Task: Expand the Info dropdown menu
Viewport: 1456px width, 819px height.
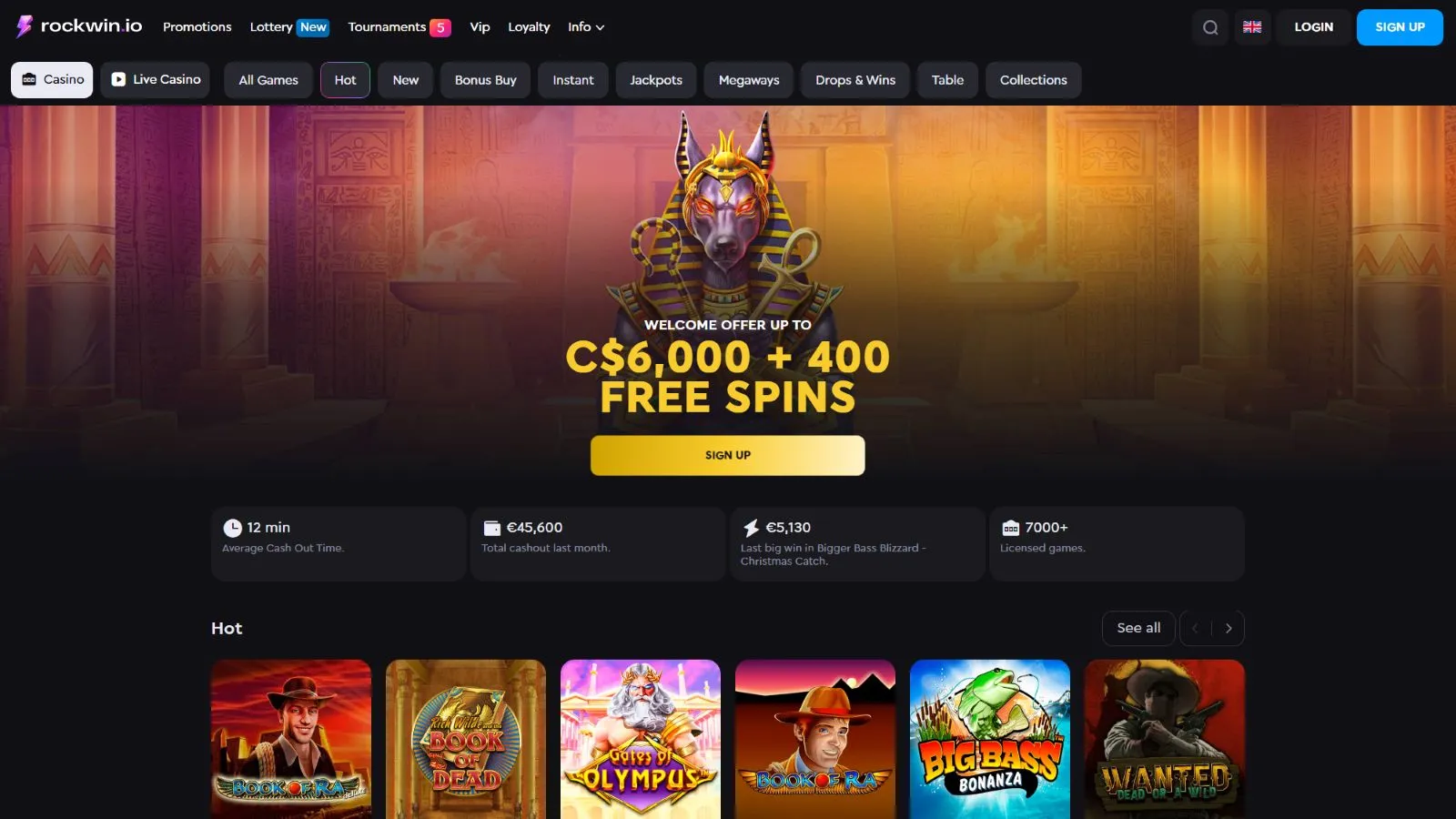Action: coord(586,27)
